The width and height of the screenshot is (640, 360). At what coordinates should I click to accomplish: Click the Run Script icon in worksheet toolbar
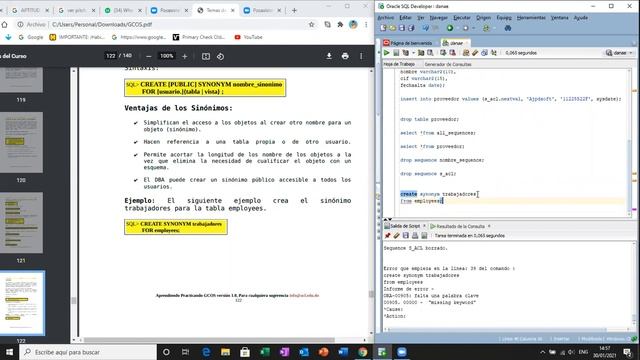tap(396, 53)
